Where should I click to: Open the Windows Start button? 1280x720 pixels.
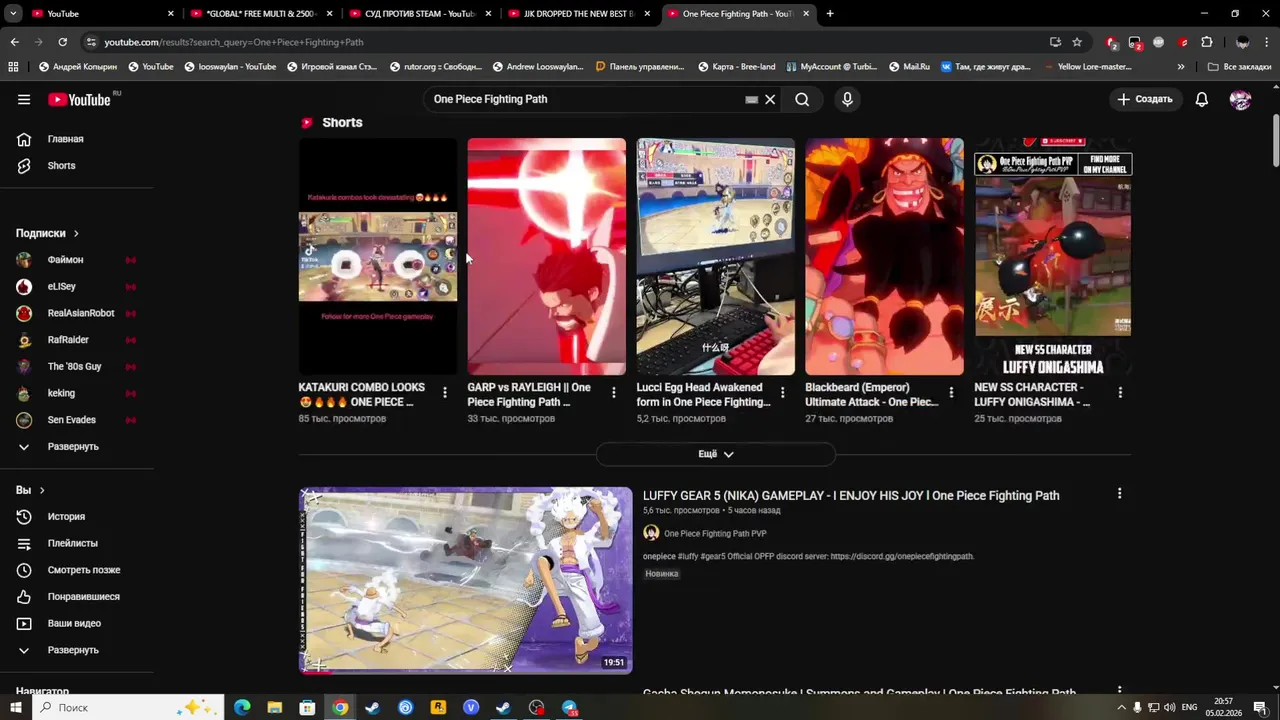(17, 708)
